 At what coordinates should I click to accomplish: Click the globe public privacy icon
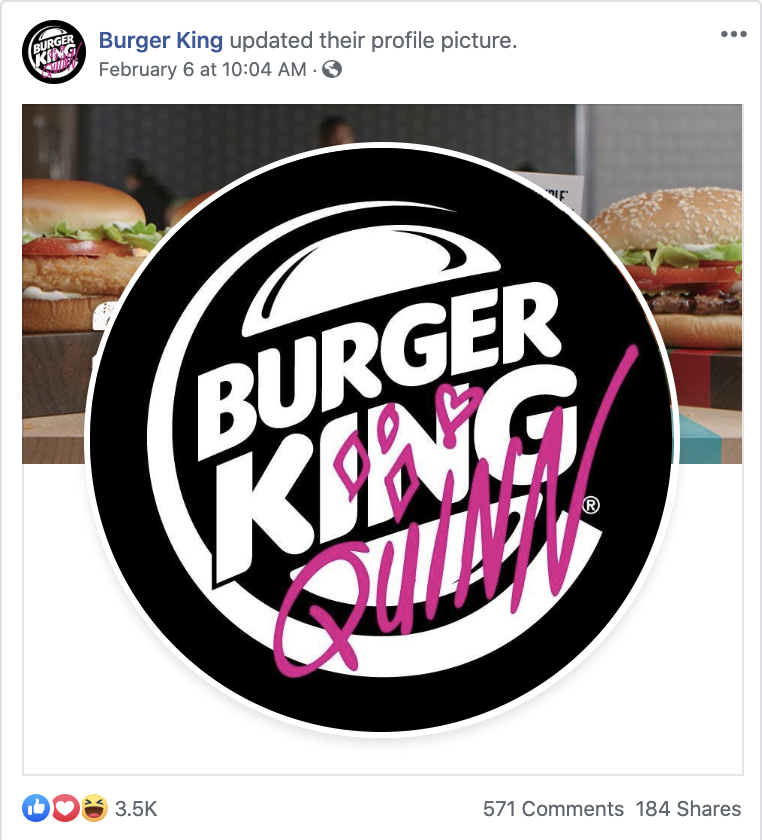coord(332,69)
